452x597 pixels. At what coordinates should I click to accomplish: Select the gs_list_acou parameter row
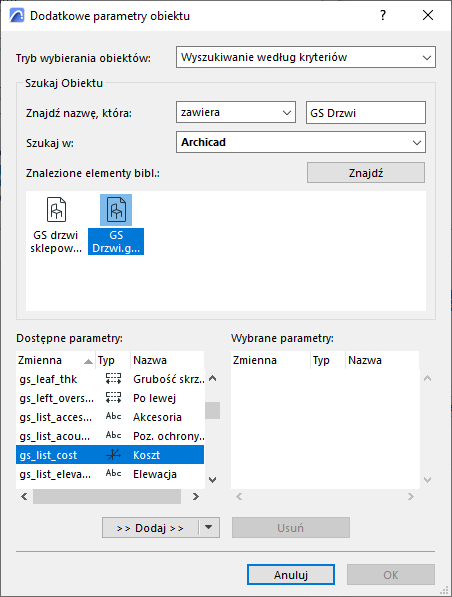pos(110,436)
